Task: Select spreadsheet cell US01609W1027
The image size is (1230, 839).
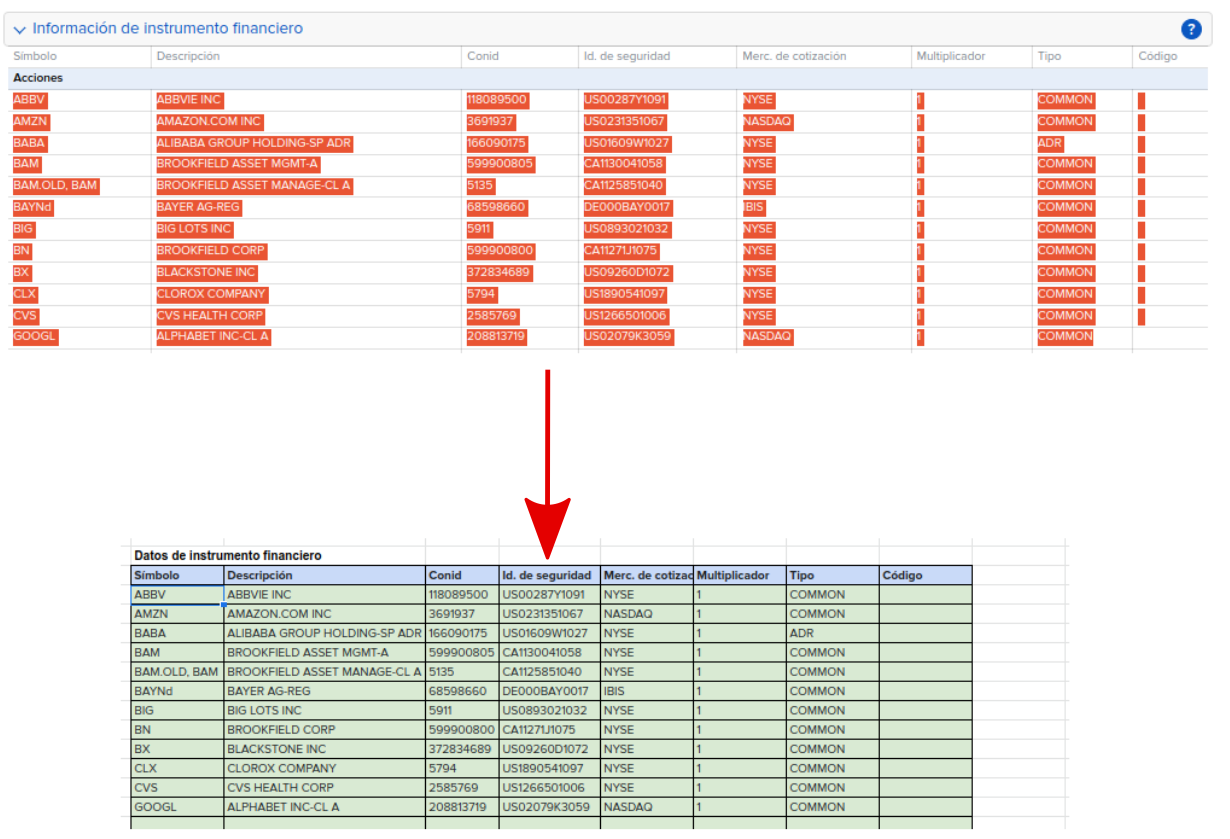Action: [550, 633]
